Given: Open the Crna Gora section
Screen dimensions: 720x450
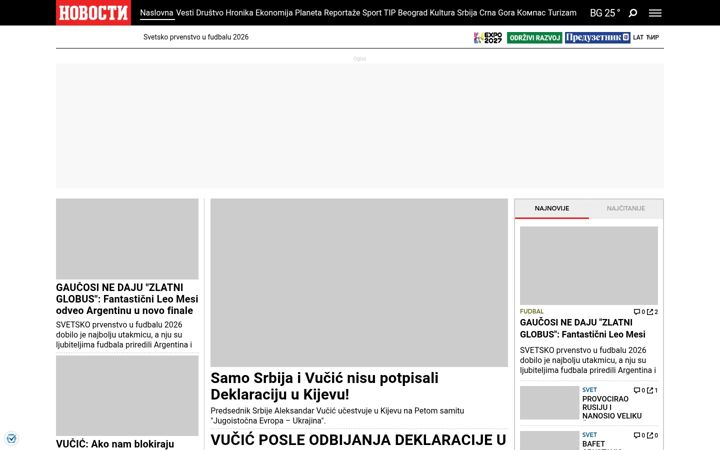Looking at the screenshot, I should [x=497, y=13].
